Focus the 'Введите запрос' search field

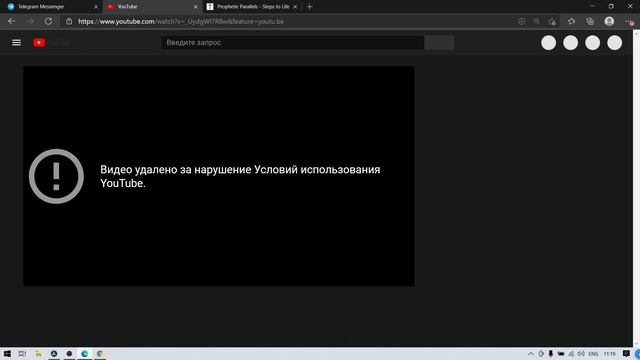[293, 42]
